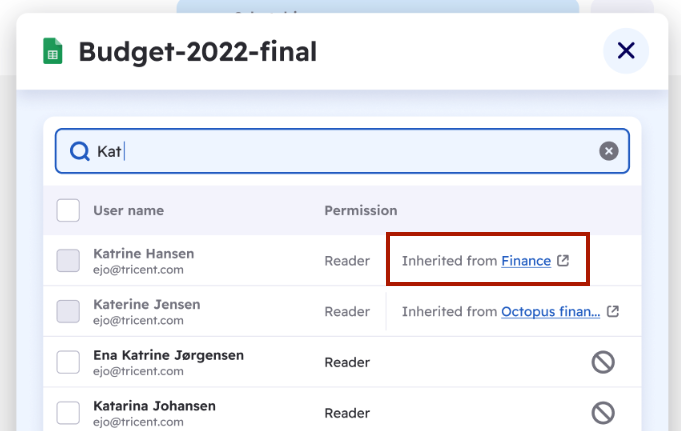This screenshot has width=681, height=431.
Task: Remove Ena Katrine Jørgensen's access via block icon
Action: (x=603, y=362)
